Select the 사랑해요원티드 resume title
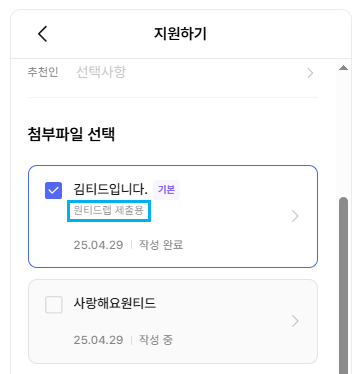Viewport: 360px width, 374px height. [115, 303]
